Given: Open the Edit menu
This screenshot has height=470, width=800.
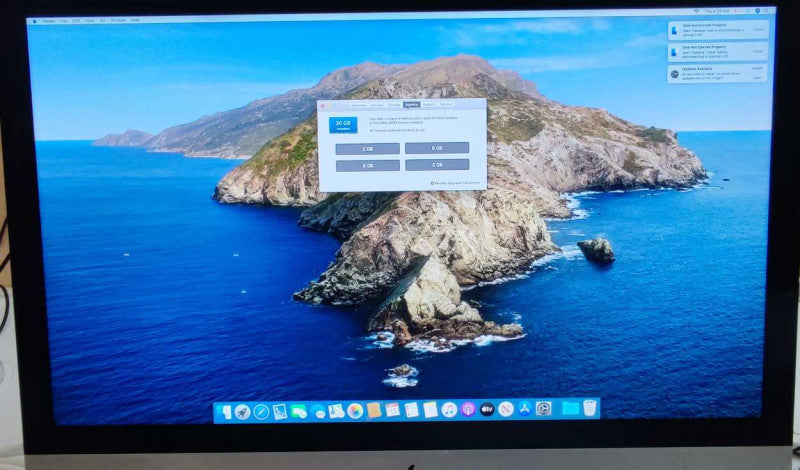Looking at the screenshot, I should 76,21.
